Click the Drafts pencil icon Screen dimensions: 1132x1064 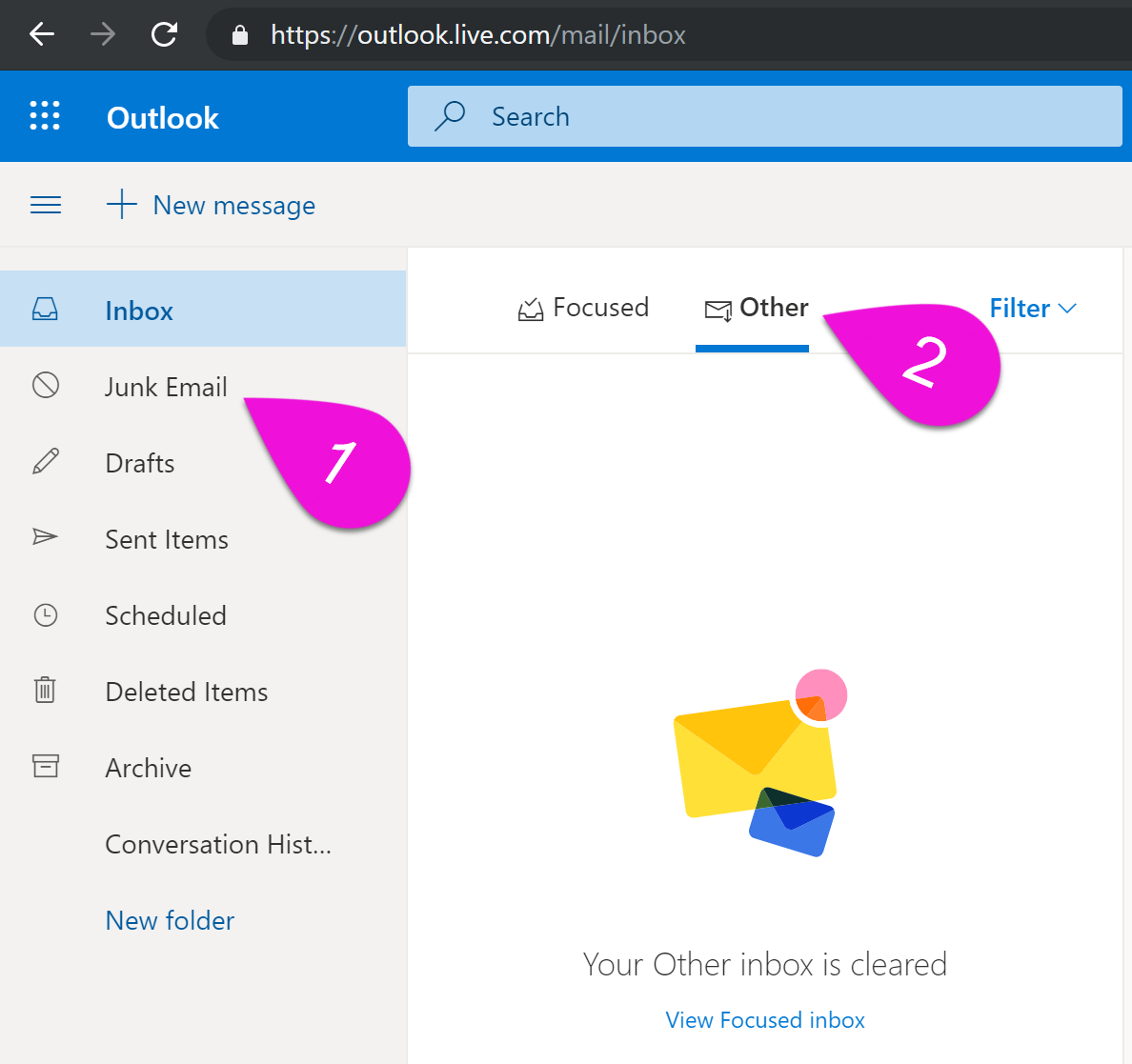point(46,461)
